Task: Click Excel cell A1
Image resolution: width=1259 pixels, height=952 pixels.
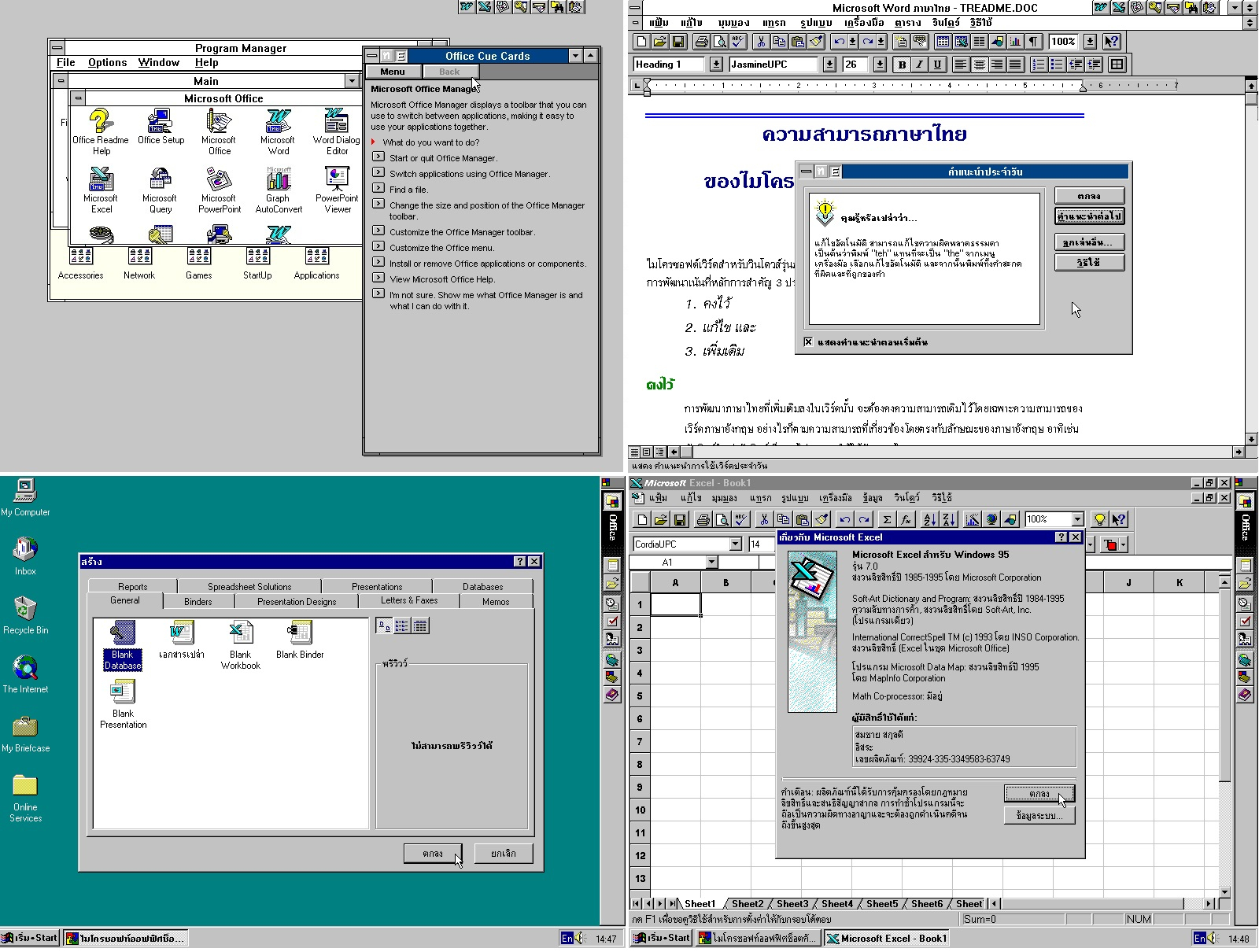Action: (675, 604)
